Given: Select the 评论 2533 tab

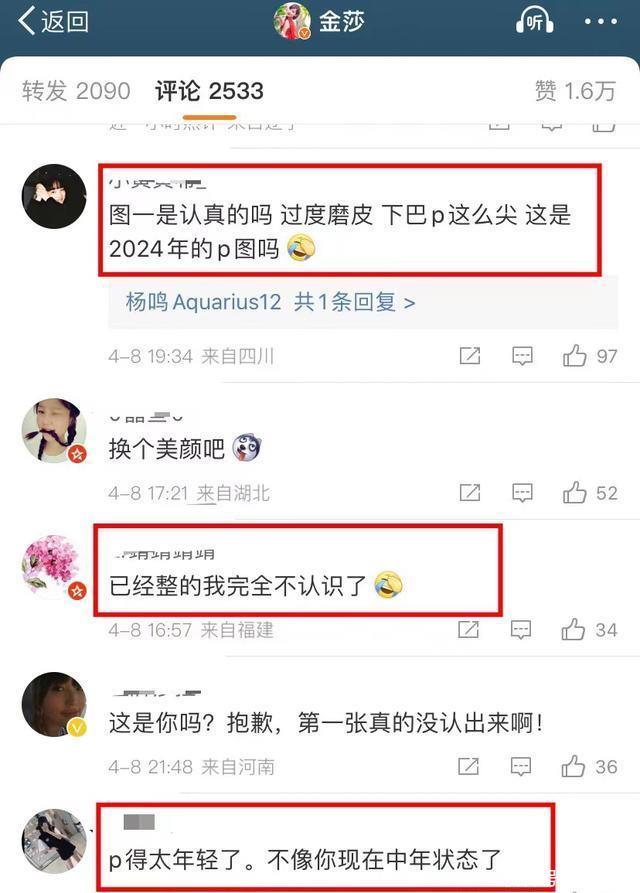Looking at the screenshot, I should coord(209,91).
